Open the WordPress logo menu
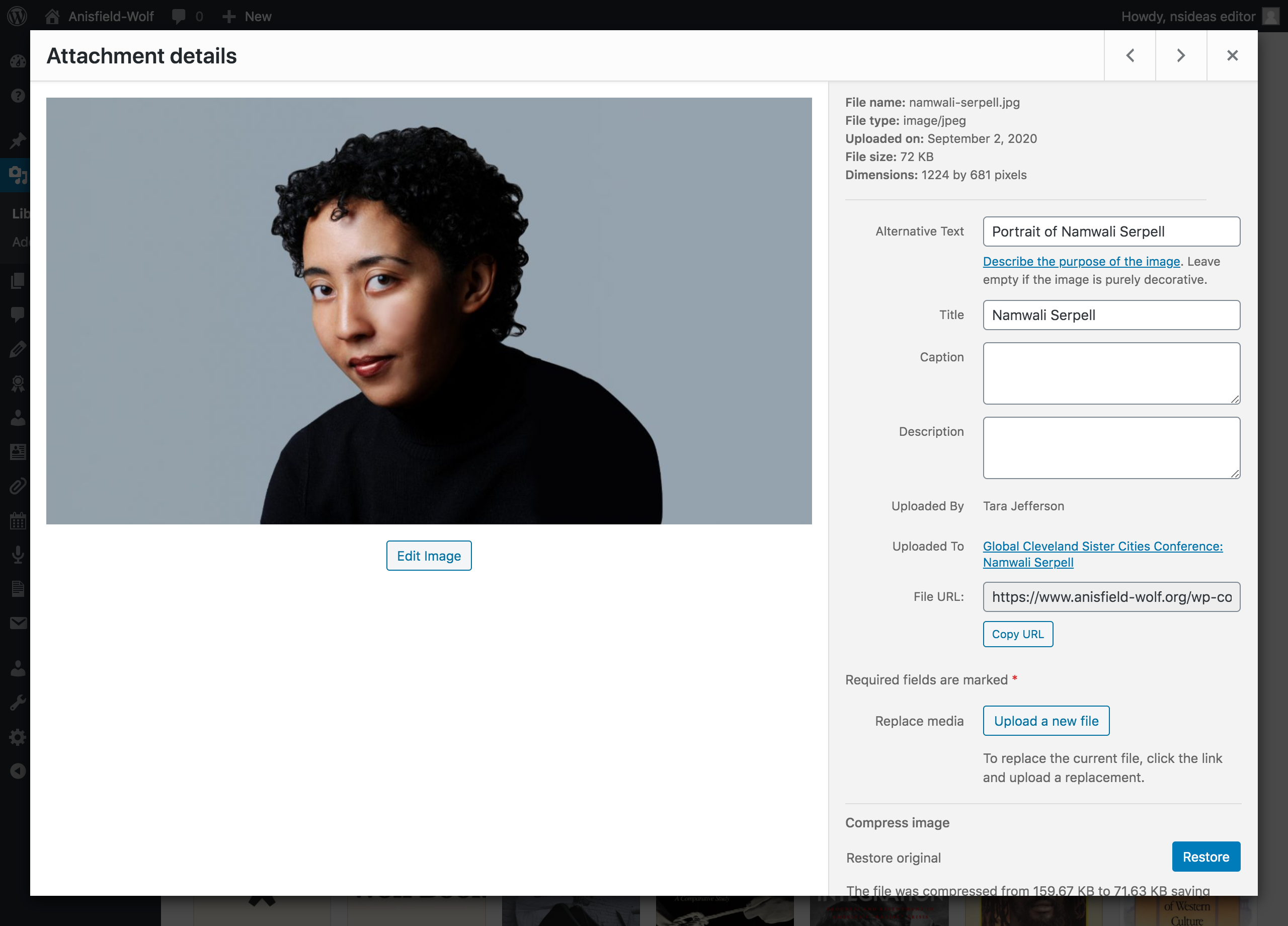Viewport: 1288px width, 926px height. 17,16
